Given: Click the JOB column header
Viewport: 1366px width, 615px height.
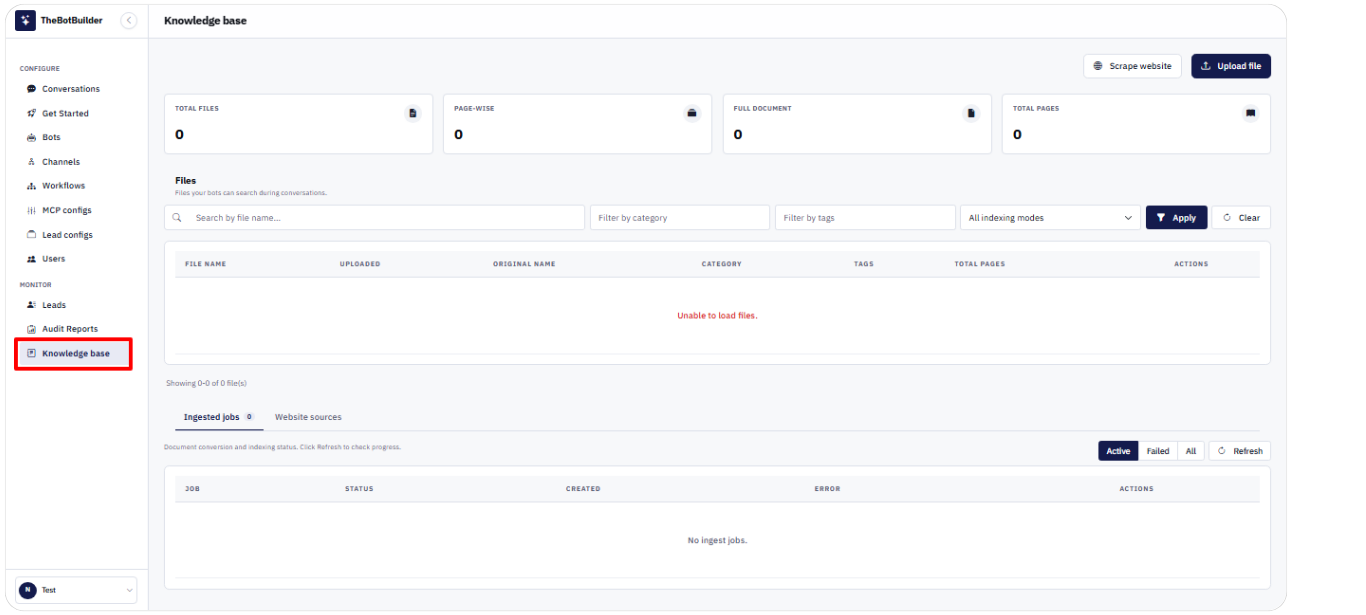Looking at the screenshot, I should pyautogui.click(x=192, y=489).
